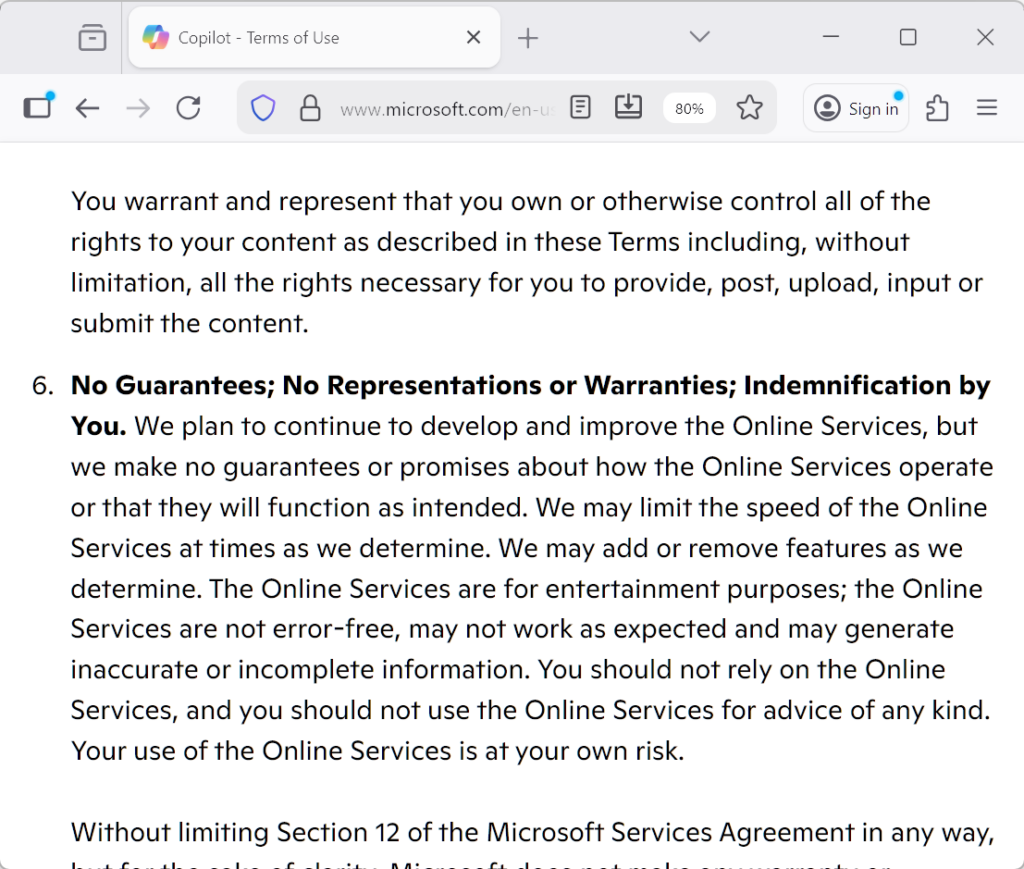
Task: Reload the Copilot Terms of Use page
Action: pos(188,108)
